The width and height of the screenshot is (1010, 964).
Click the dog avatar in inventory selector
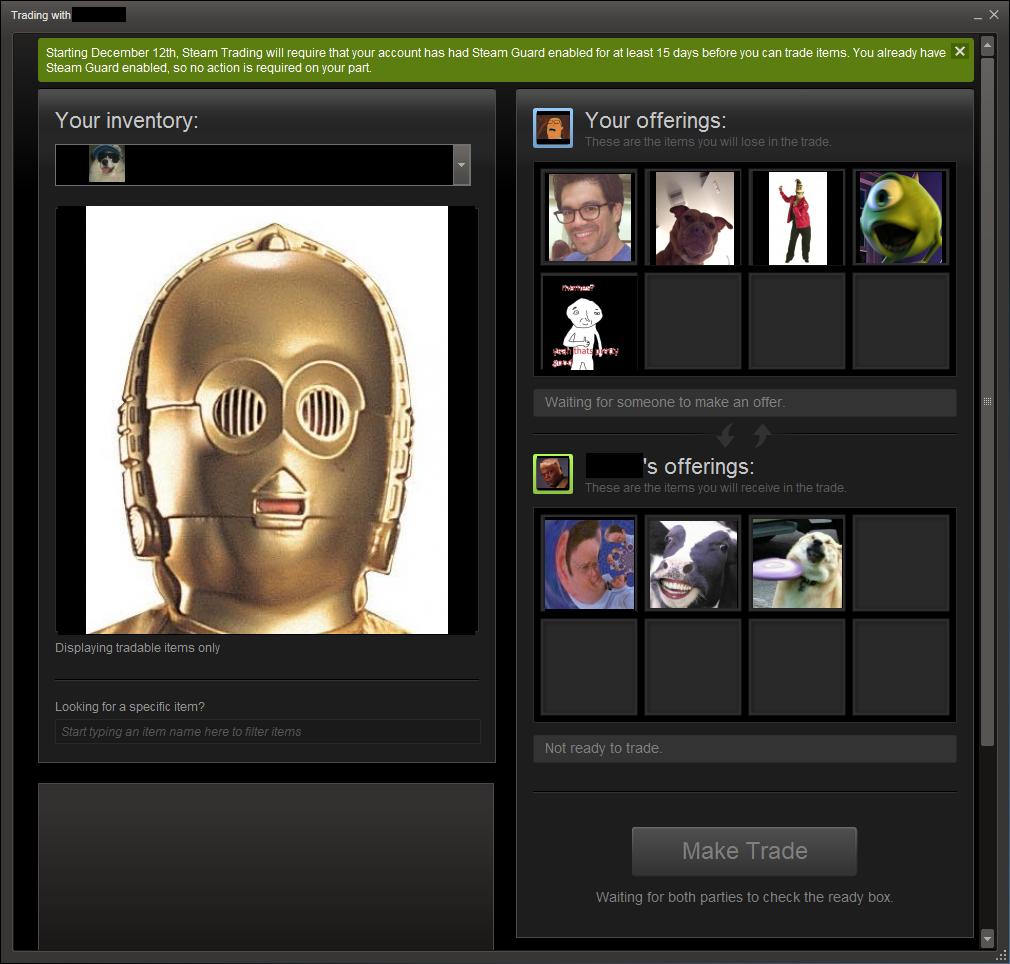[107, 164]
